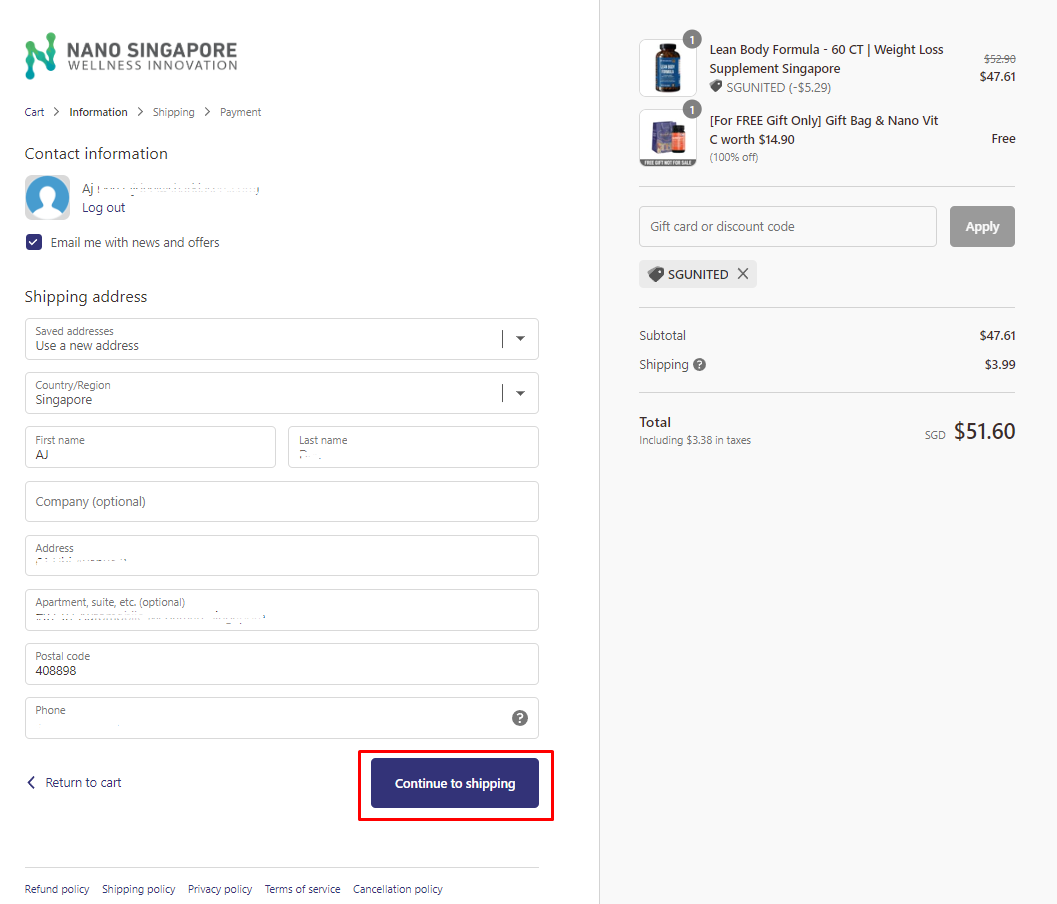Focus the First name field
The image size is (1057, 904).
coord(150,447)
